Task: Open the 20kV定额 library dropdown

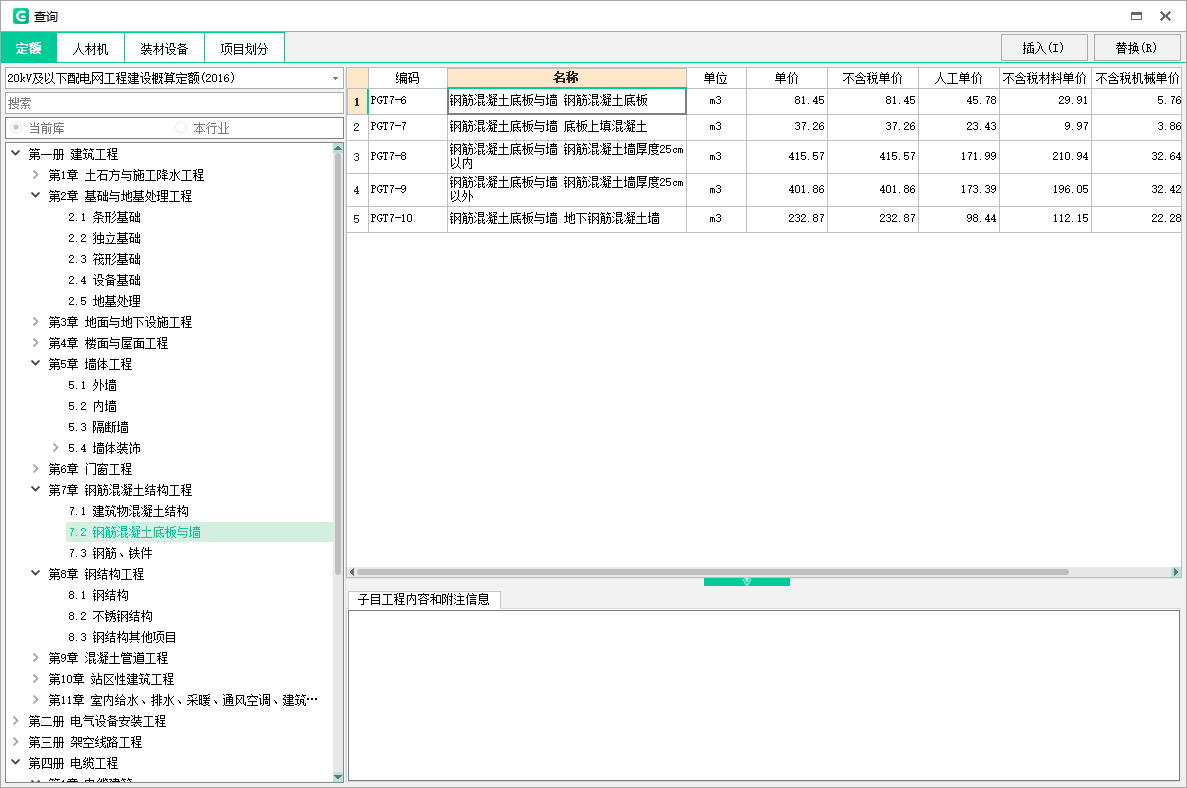Action: pyautogui.click(x=335, y=78)
